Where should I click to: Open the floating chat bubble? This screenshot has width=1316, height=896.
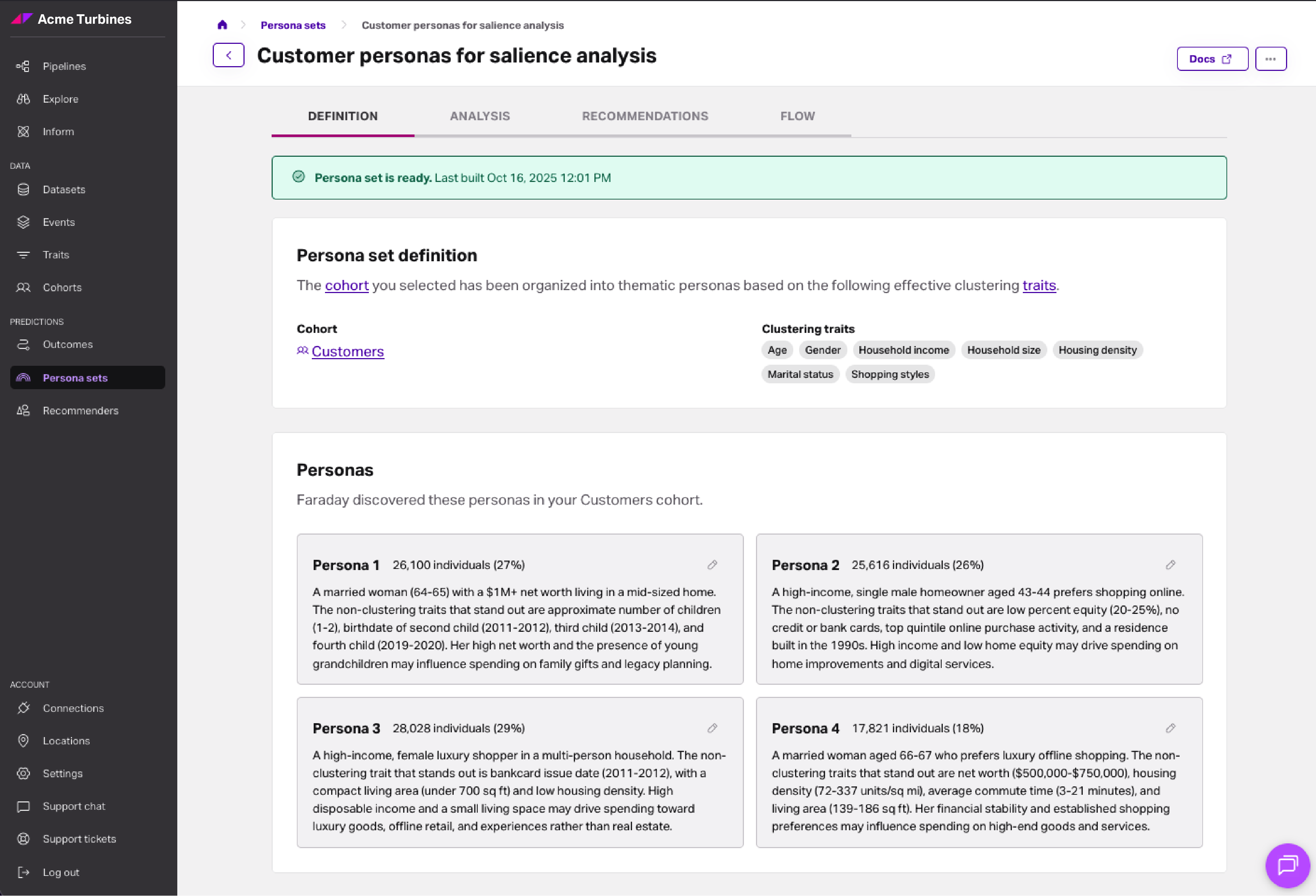point(1287,865)
